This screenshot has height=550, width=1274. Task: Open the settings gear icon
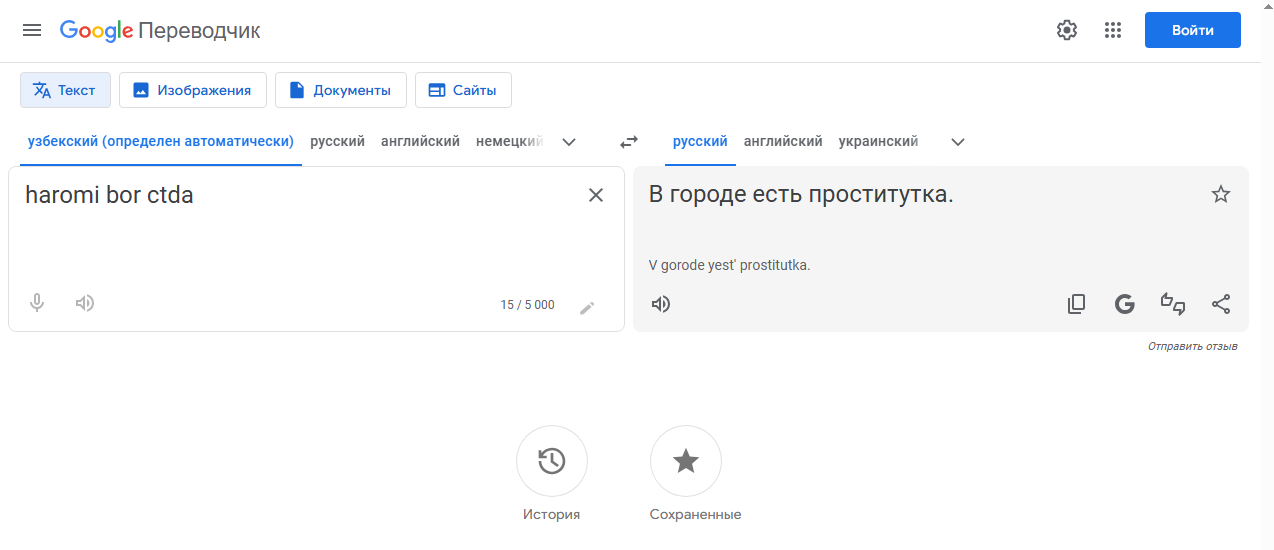click(1067, 30)
